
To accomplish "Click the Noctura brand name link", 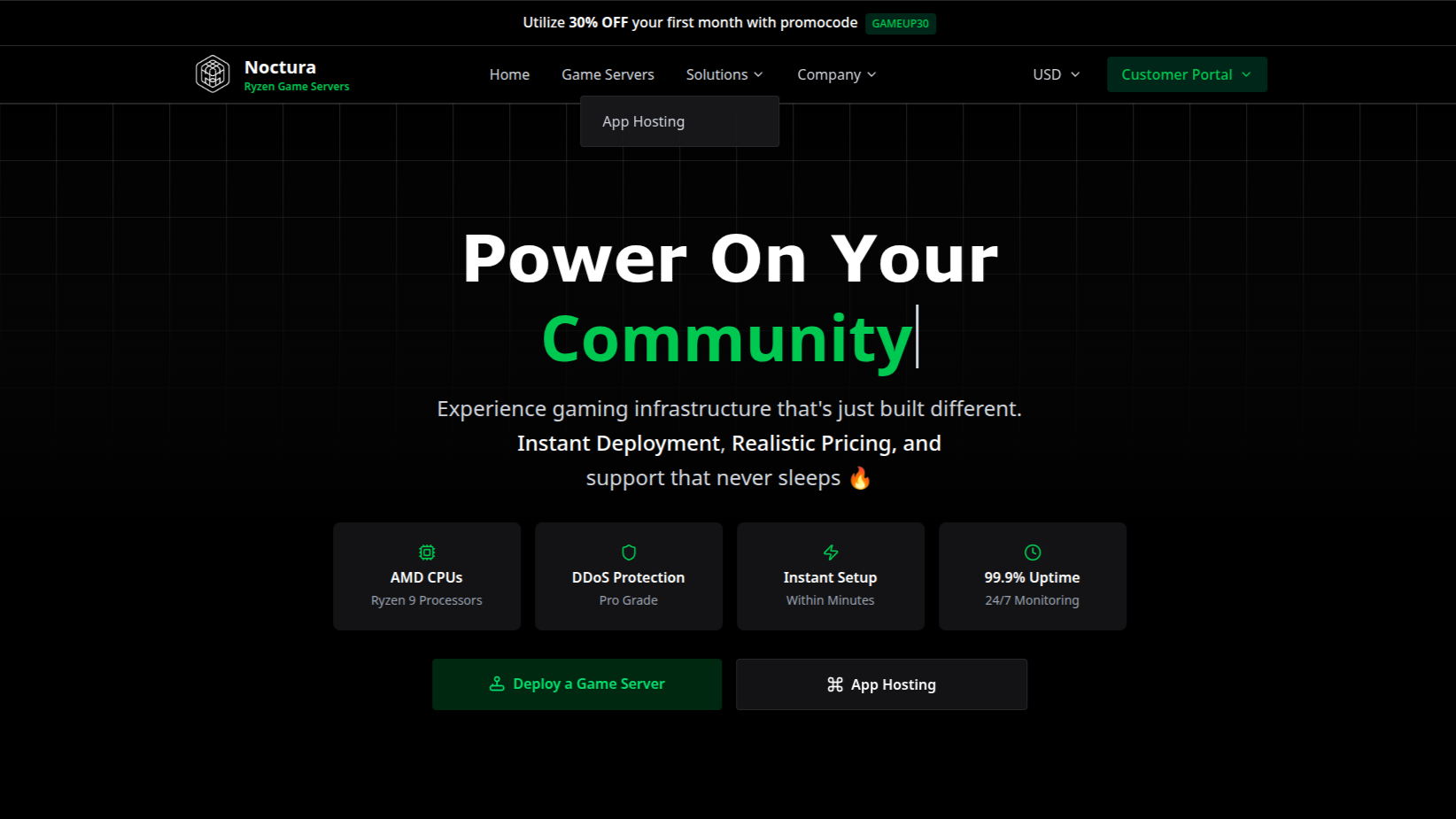I will [280, 67].
